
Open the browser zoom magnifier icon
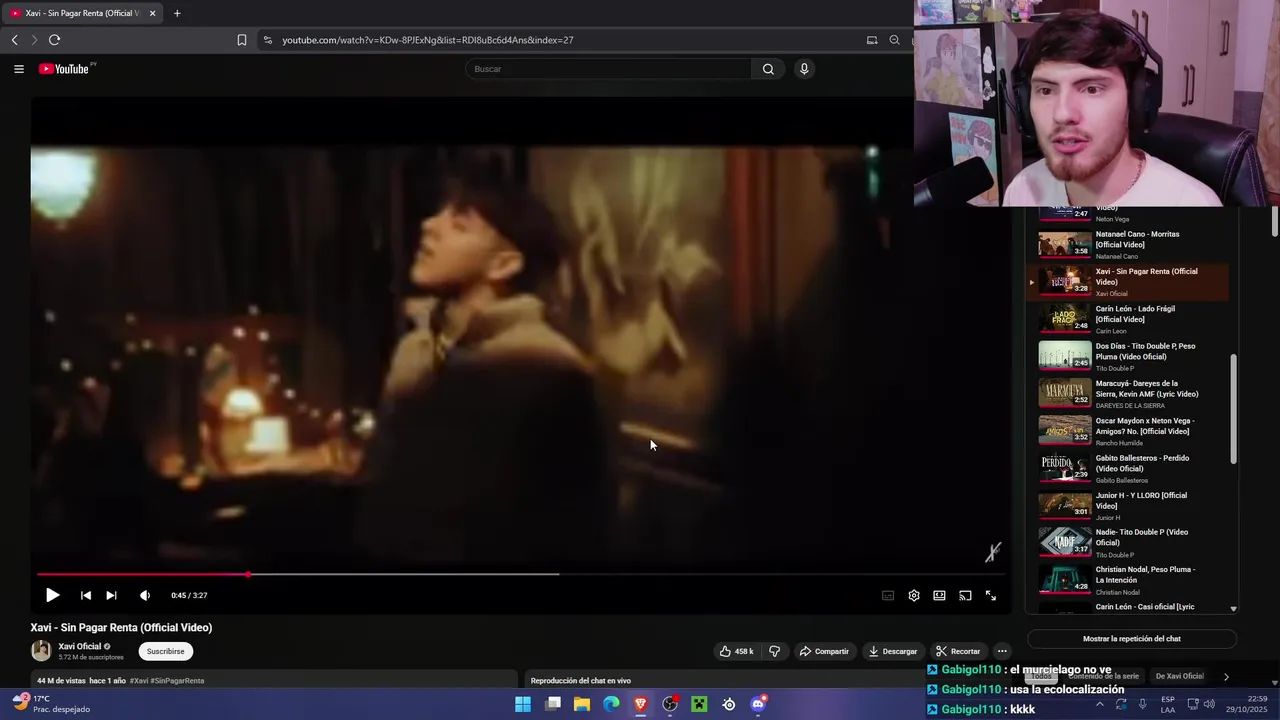pyautogui.click(x=894, y=40)
